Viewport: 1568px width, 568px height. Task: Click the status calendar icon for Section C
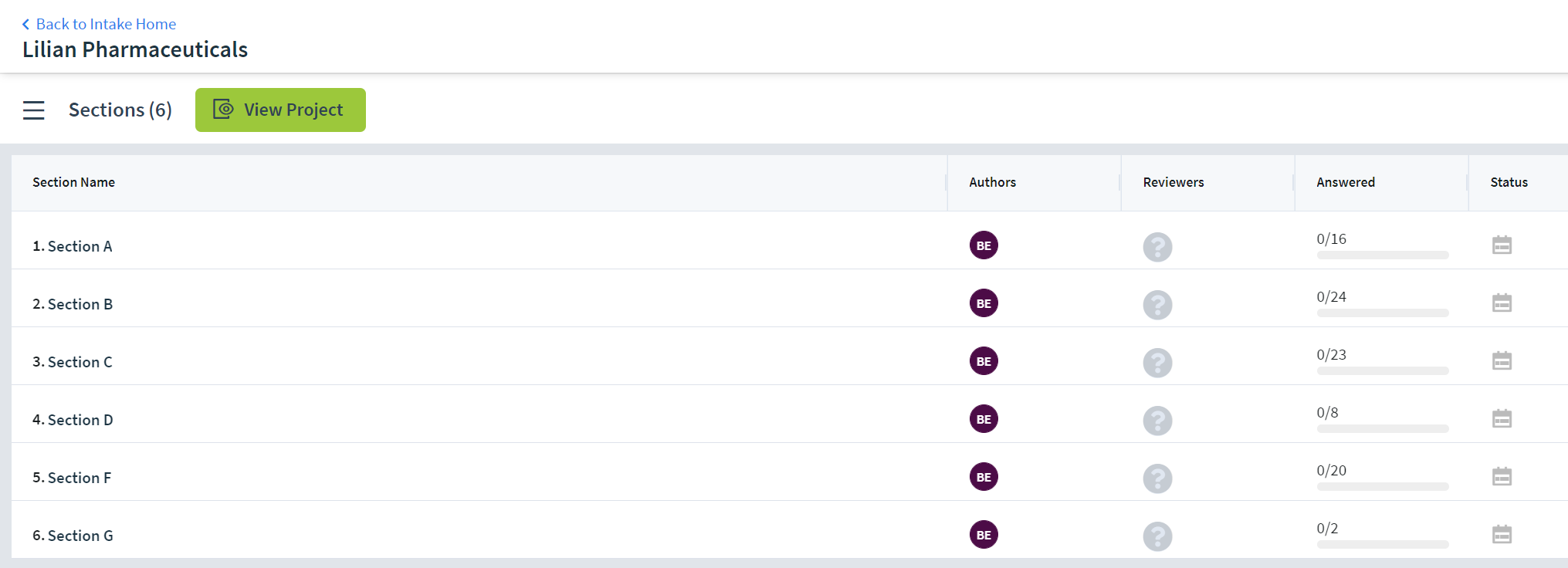1502,360
